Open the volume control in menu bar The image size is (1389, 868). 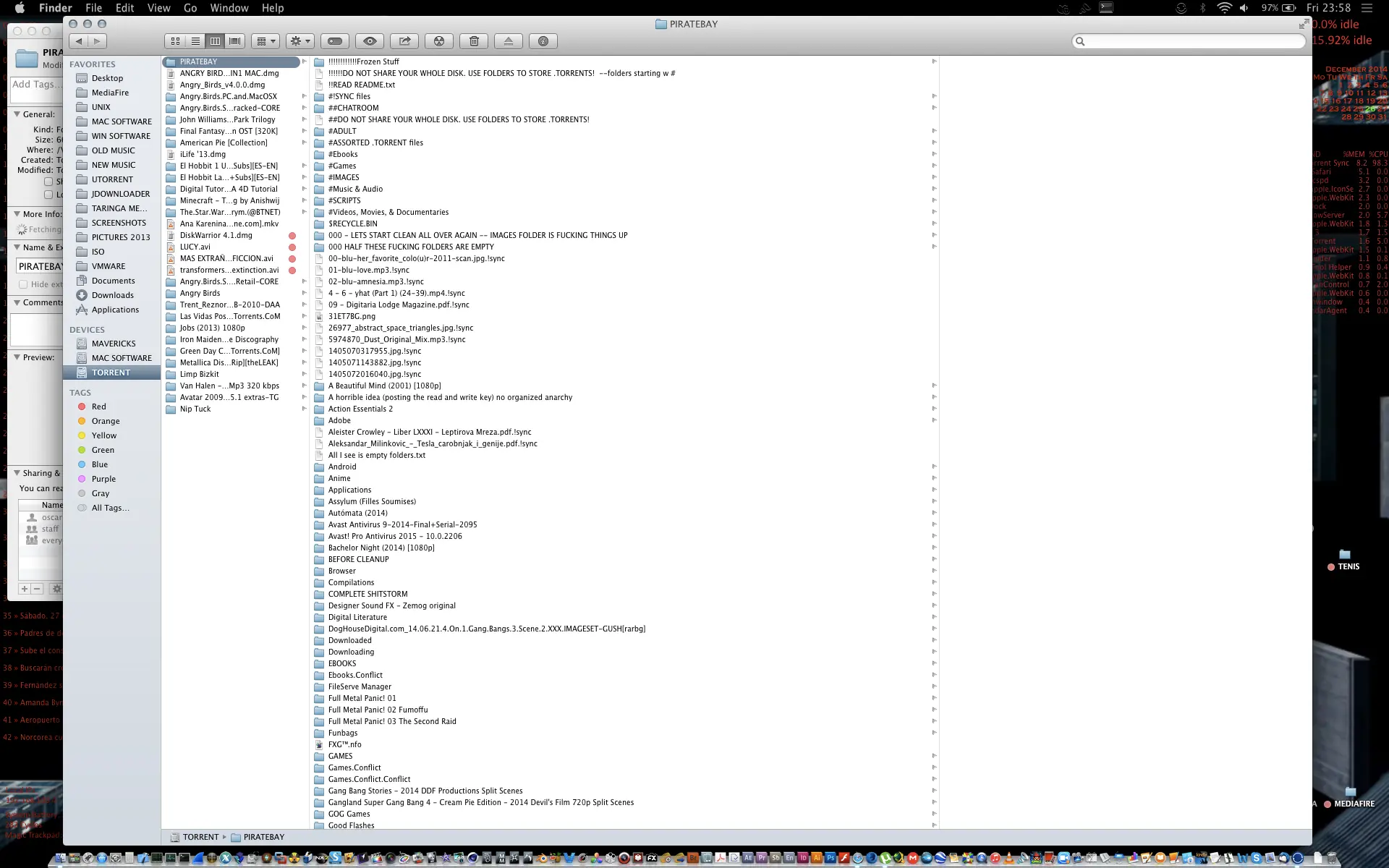click(1244, 8)
